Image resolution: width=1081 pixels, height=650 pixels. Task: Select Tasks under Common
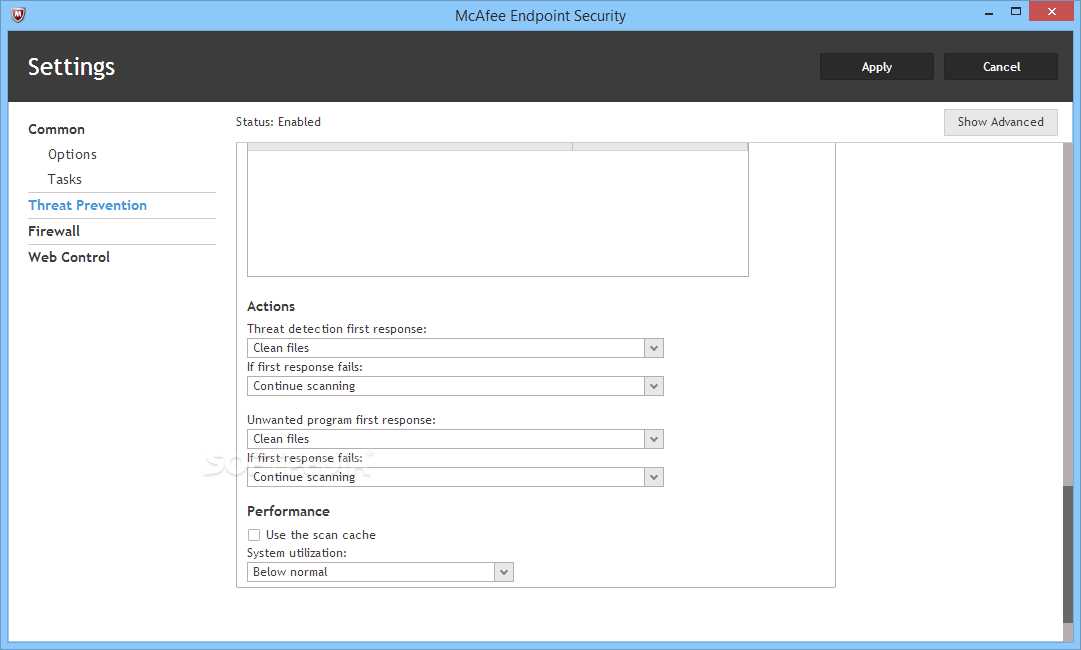(x=65, y=179)
